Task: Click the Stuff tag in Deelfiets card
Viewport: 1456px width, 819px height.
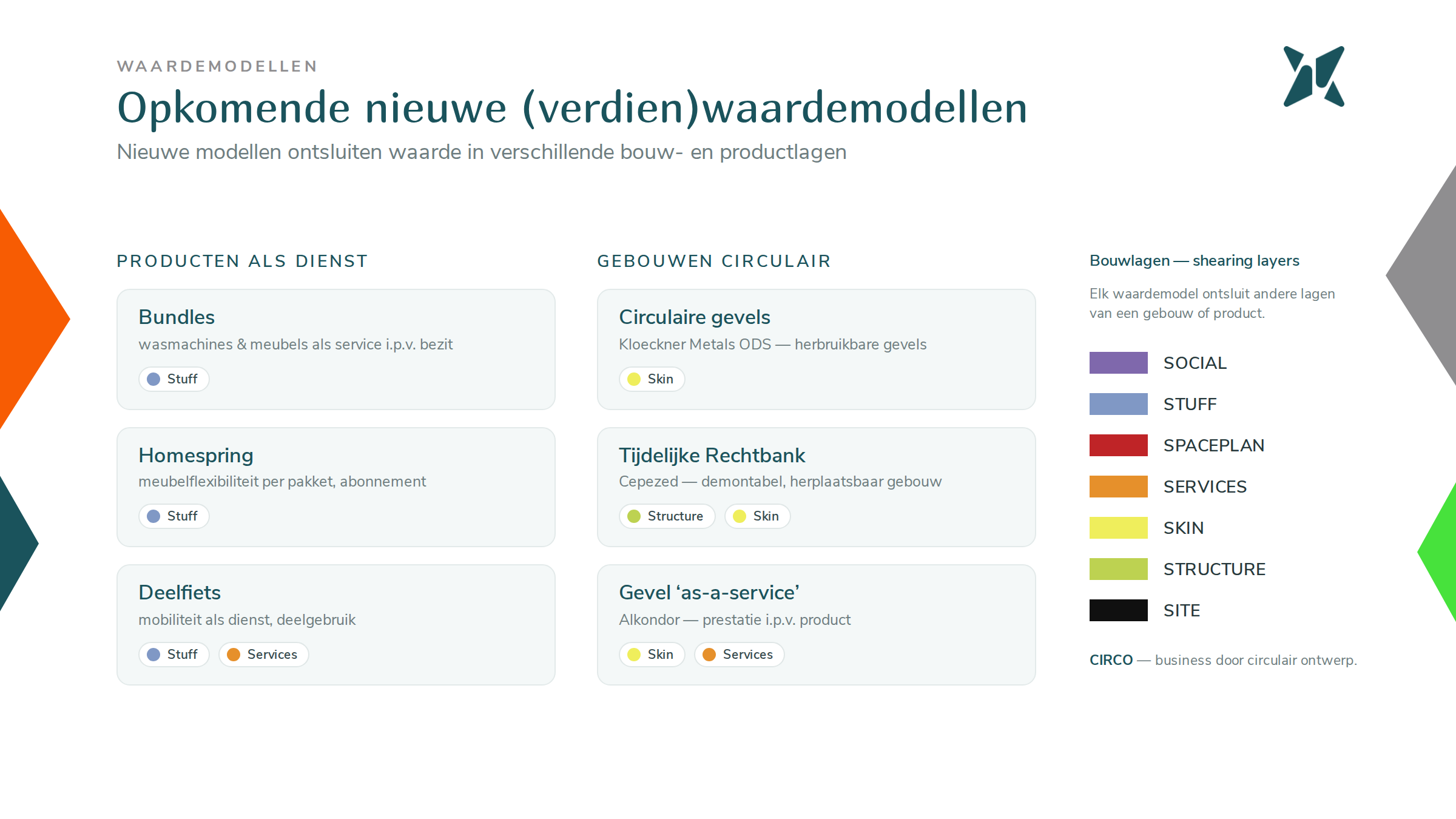Action: [174, 655]
